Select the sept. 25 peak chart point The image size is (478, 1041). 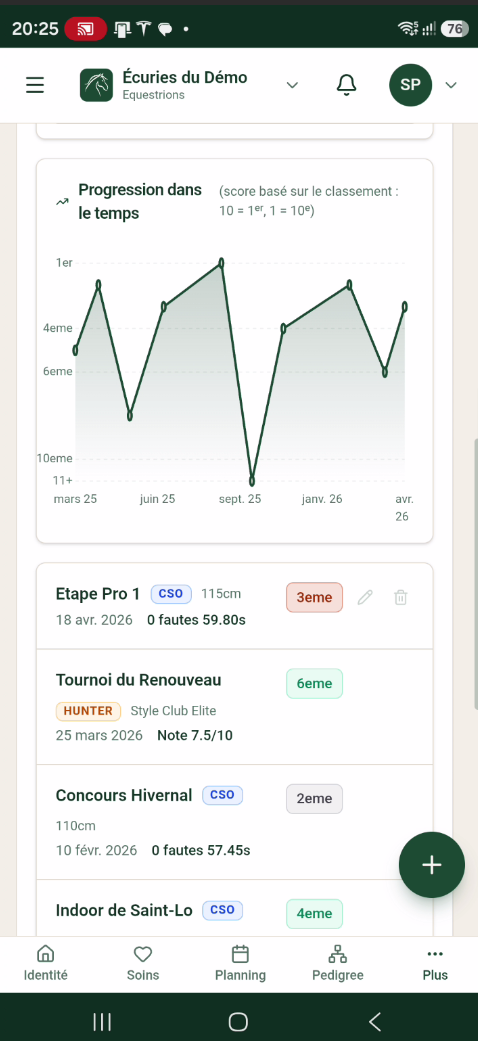tap(221, 263)
